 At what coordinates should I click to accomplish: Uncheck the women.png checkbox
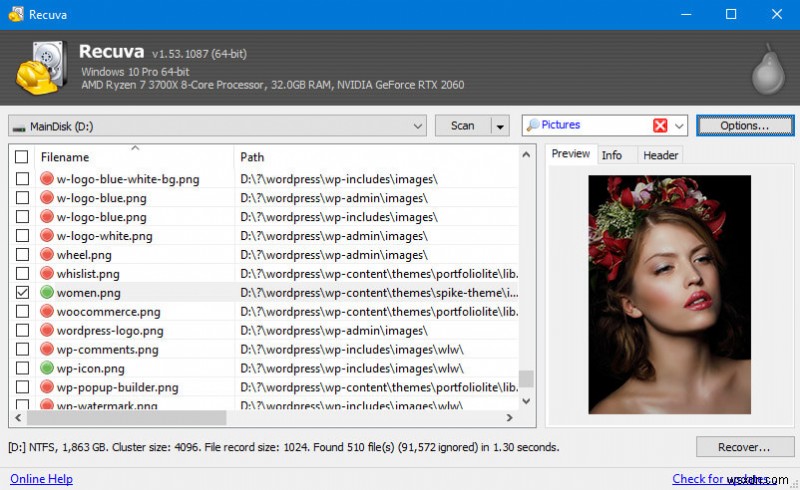pyautogui.click(x=22, y=292)
